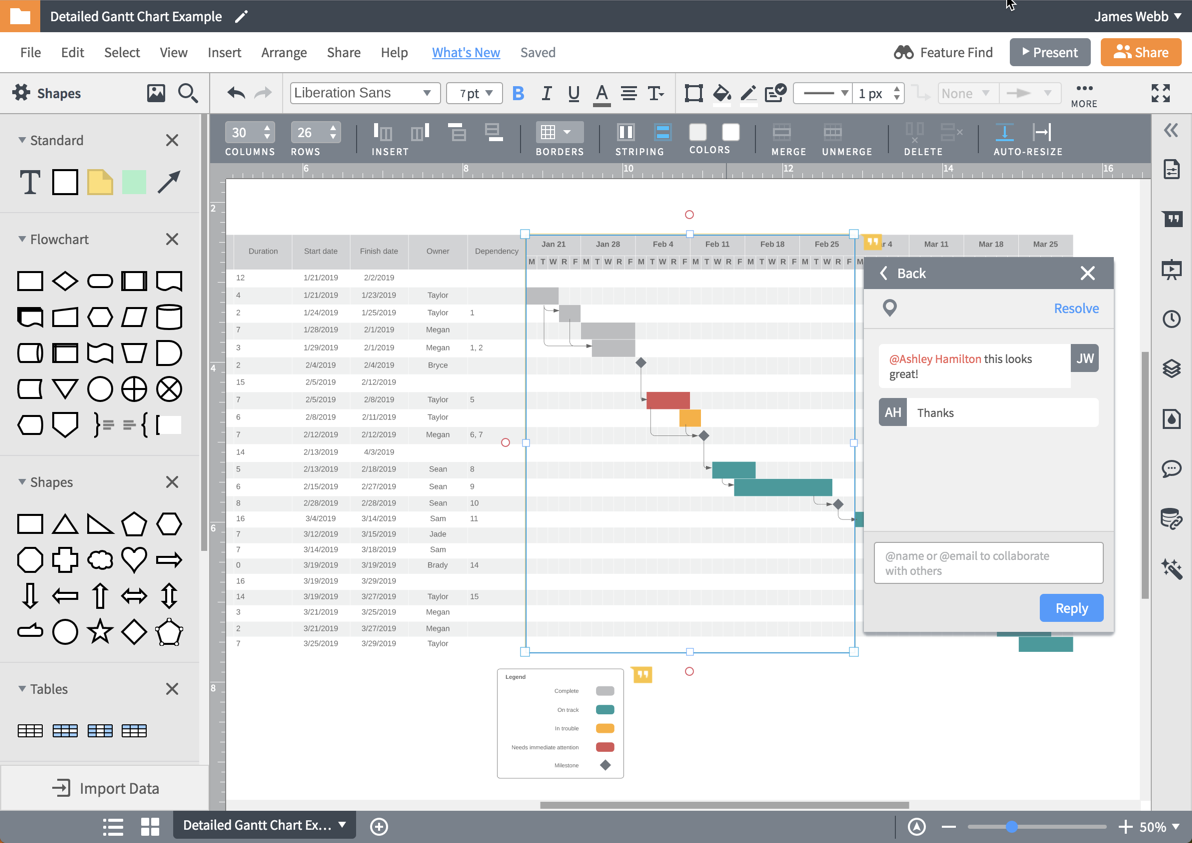Open the data linking panel

(x=1172, y=518)
